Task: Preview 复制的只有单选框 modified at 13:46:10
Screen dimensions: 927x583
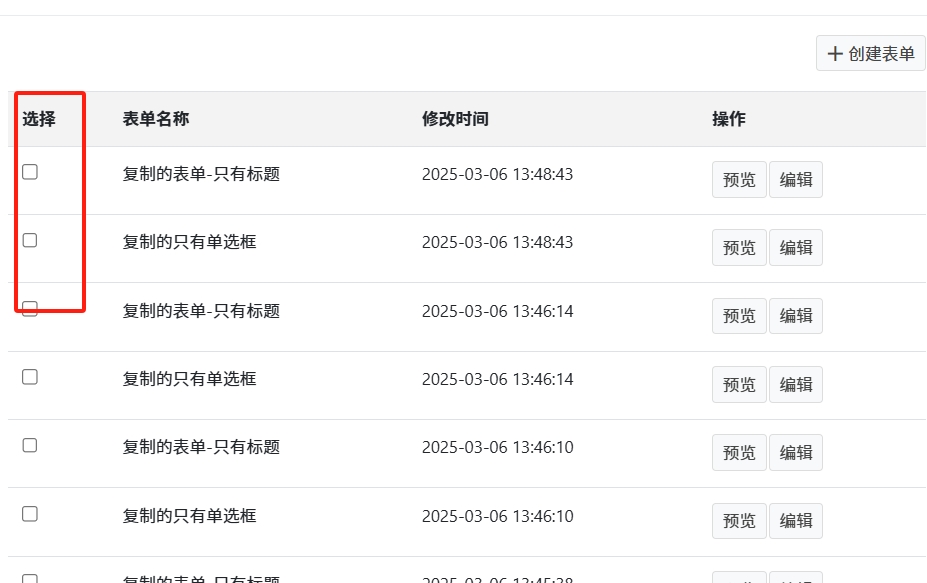Action: 739,521
